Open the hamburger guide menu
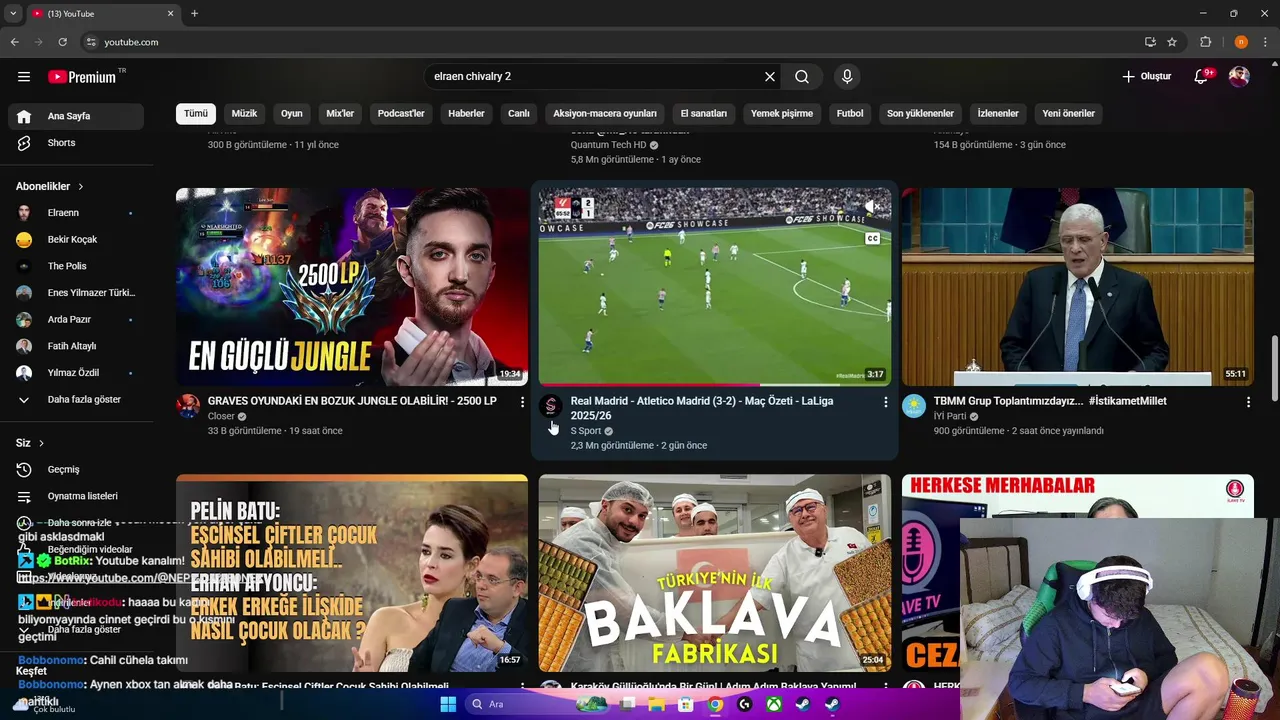This screenshot has height=720, width=1280. [x=24, y=76]
